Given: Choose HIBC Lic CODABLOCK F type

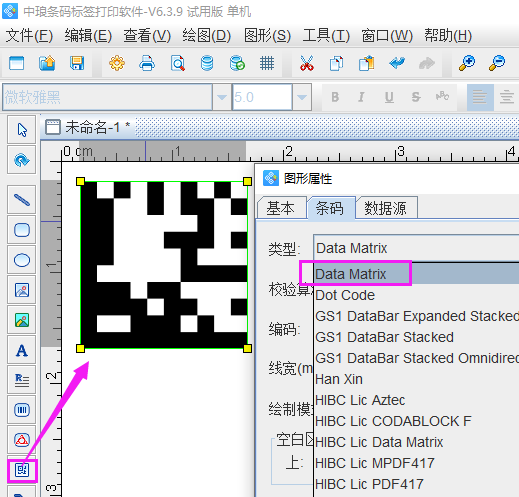Looking at the screenshot, I should coord(416,421).
